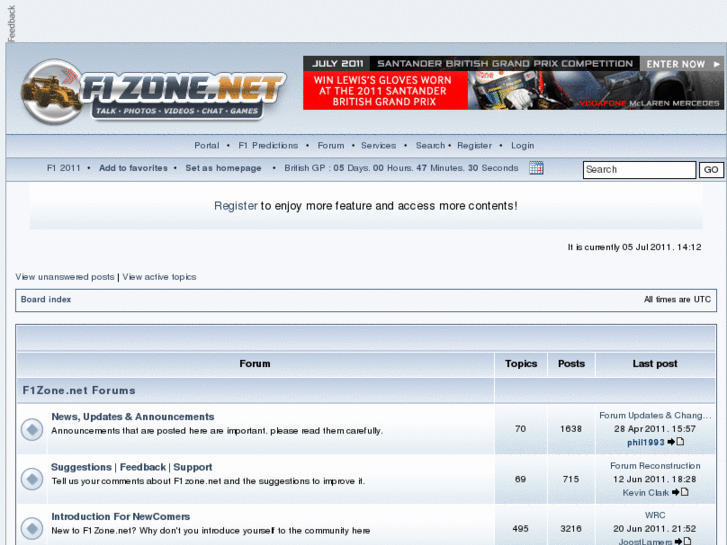Click News, Updates & Announcements forum status icon
727x545 pixels.
pos(32,429)
